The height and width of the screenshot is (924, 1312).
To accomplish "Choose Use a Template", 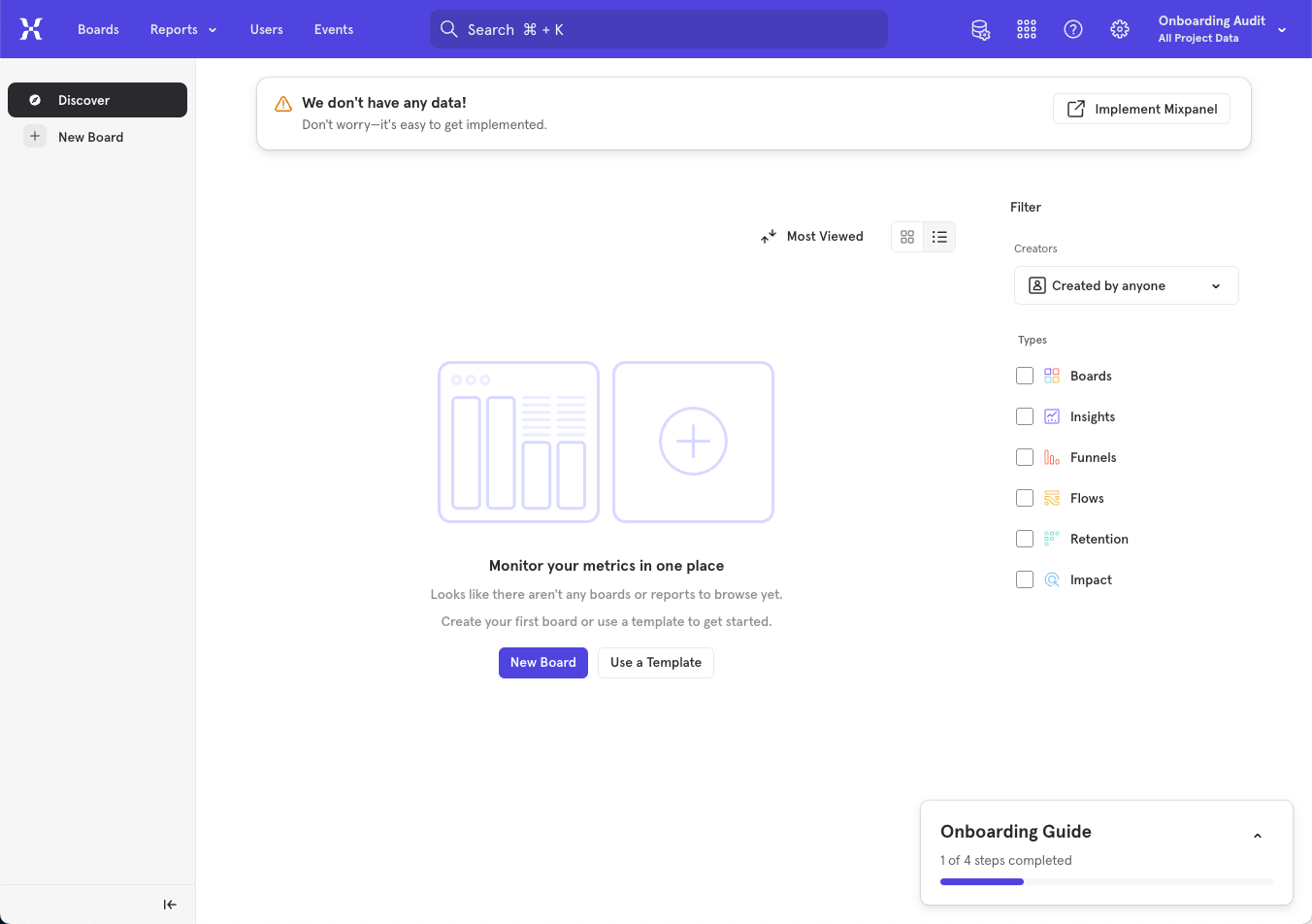I will (x=655, y=662).
